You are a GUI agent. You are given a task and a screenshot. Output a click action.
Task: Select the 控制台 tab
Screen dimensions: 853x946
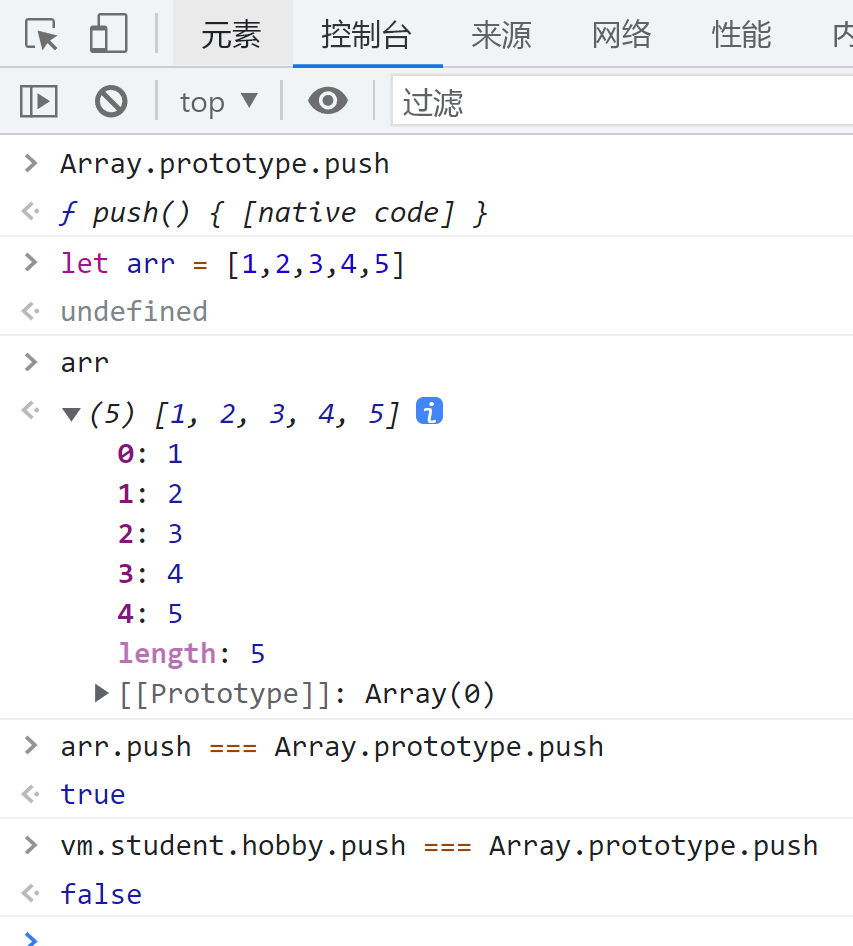[x=366, y=35]
